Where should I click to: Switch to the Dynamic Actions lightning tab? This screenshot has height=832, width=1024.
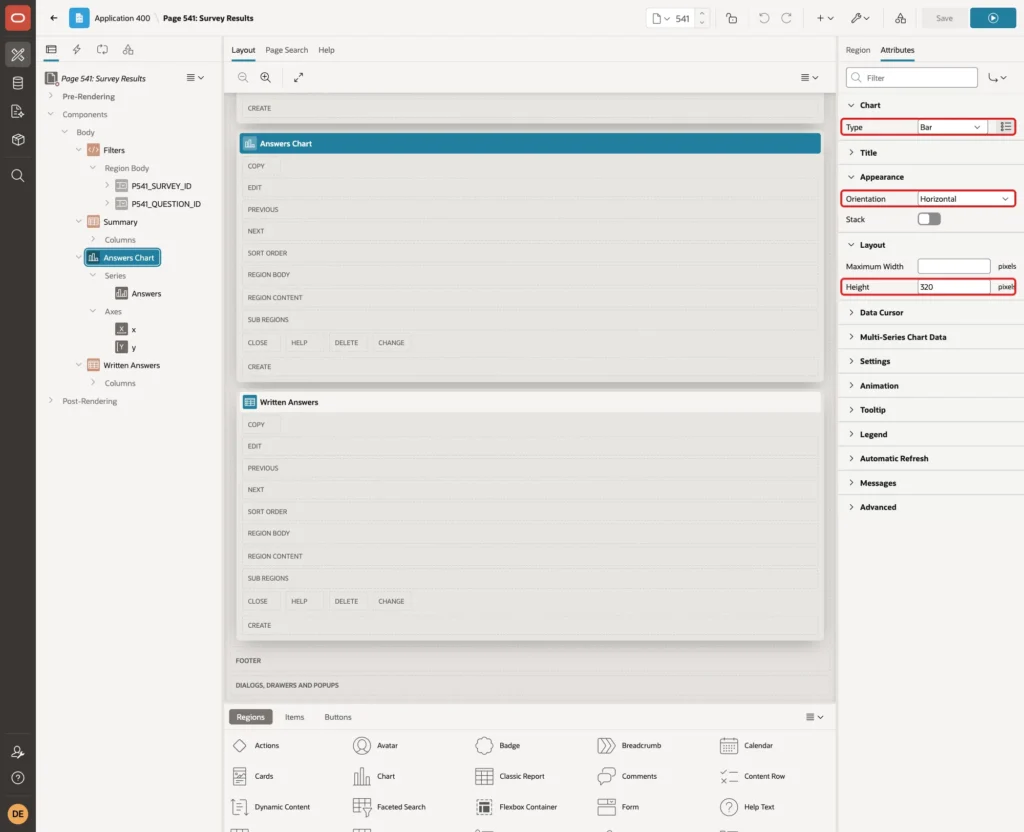click(76, 50)
